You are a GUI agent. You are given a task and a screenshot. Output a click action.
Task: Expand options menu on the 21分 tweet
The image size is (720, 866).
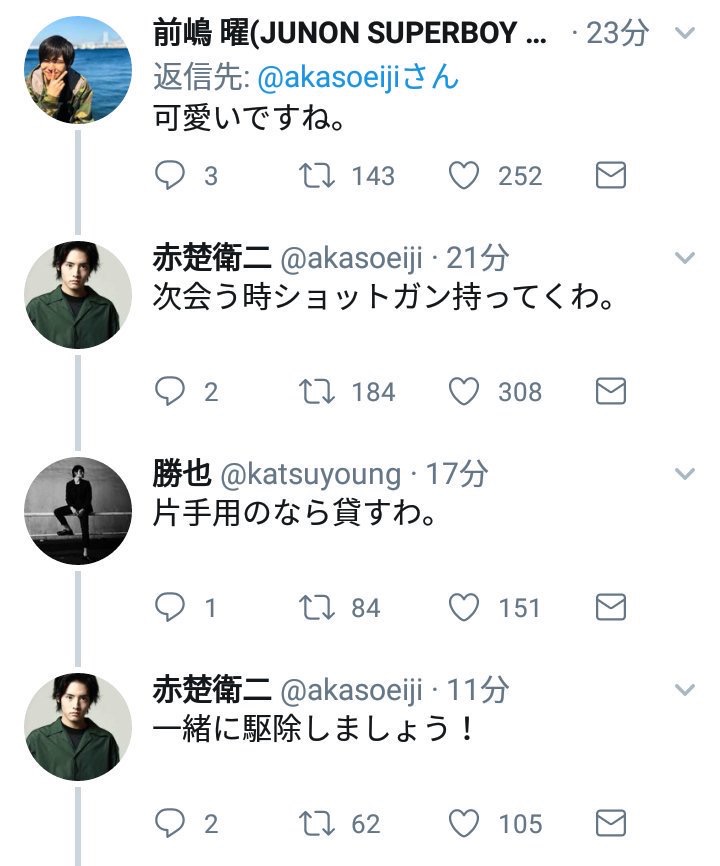685,258
